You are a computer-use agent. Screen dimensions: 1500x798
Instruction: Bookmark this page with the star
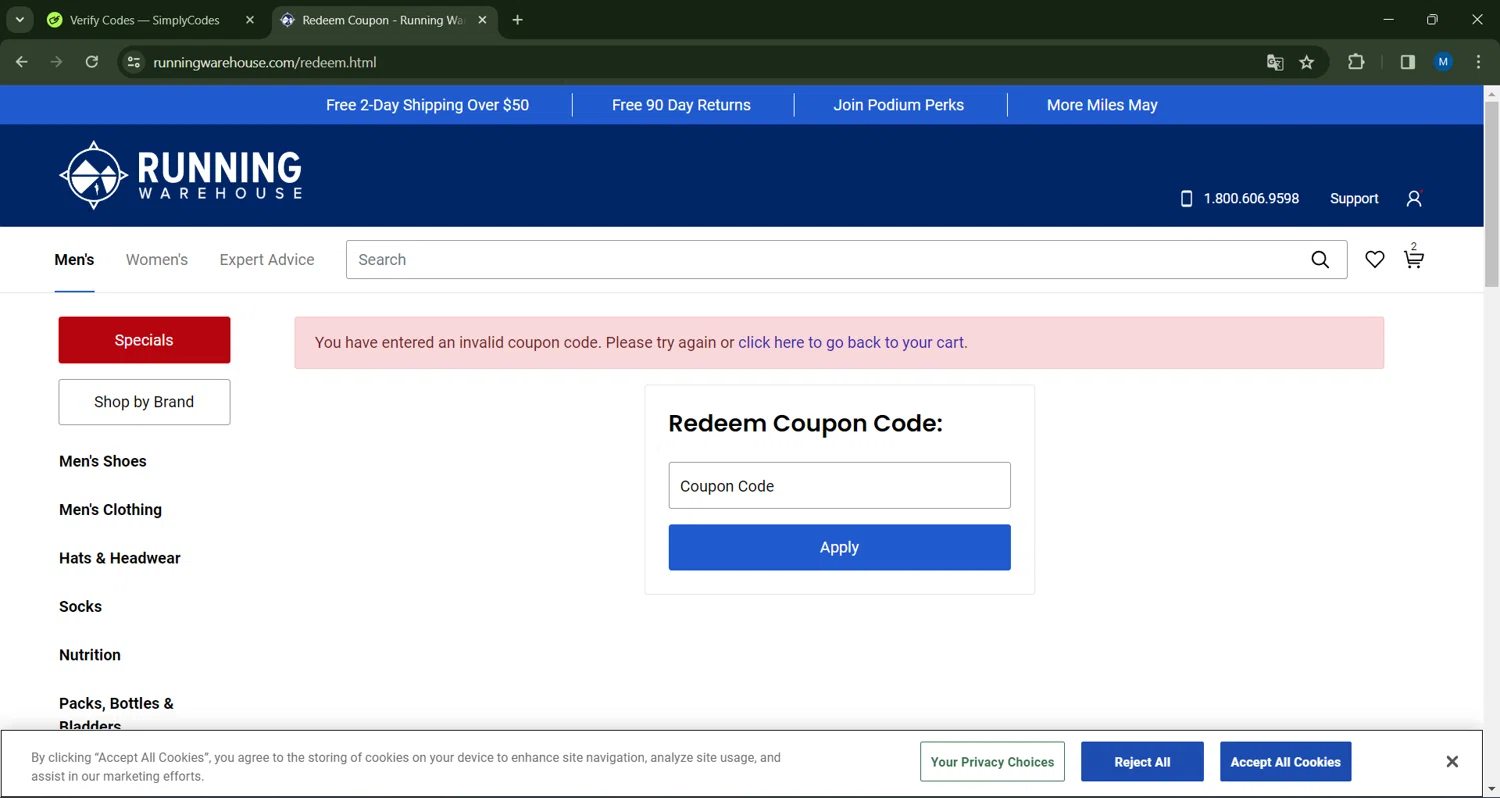point(1307,62)
